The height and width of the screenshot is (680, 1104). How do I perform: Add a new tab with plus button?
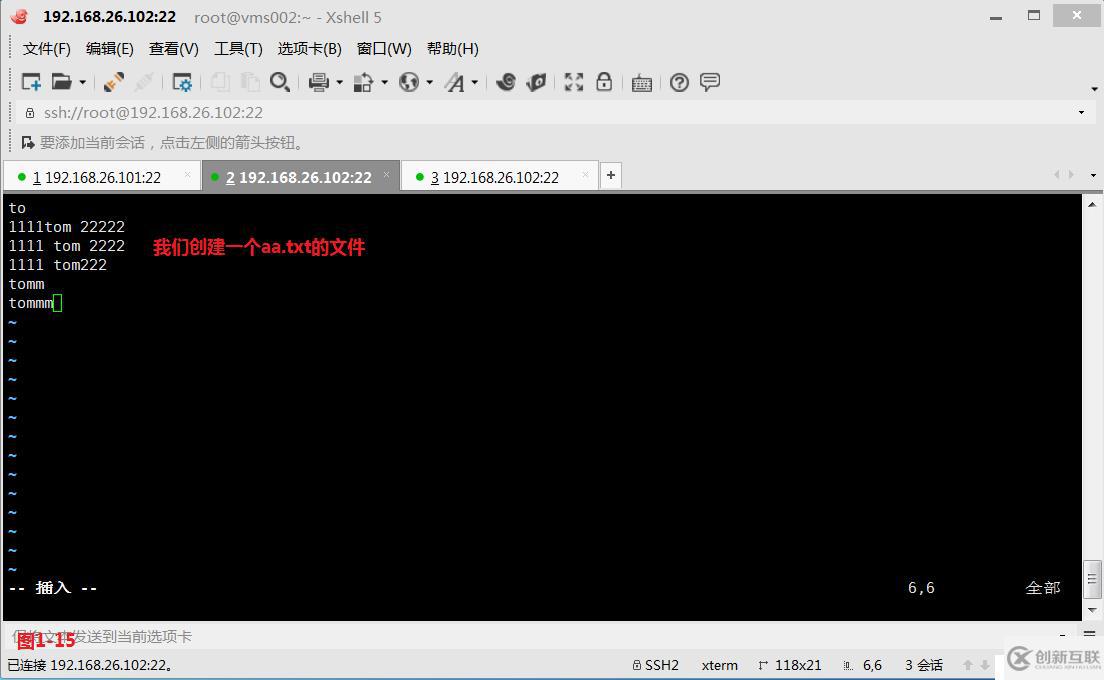pyautogui.click(x=610, y=175)
